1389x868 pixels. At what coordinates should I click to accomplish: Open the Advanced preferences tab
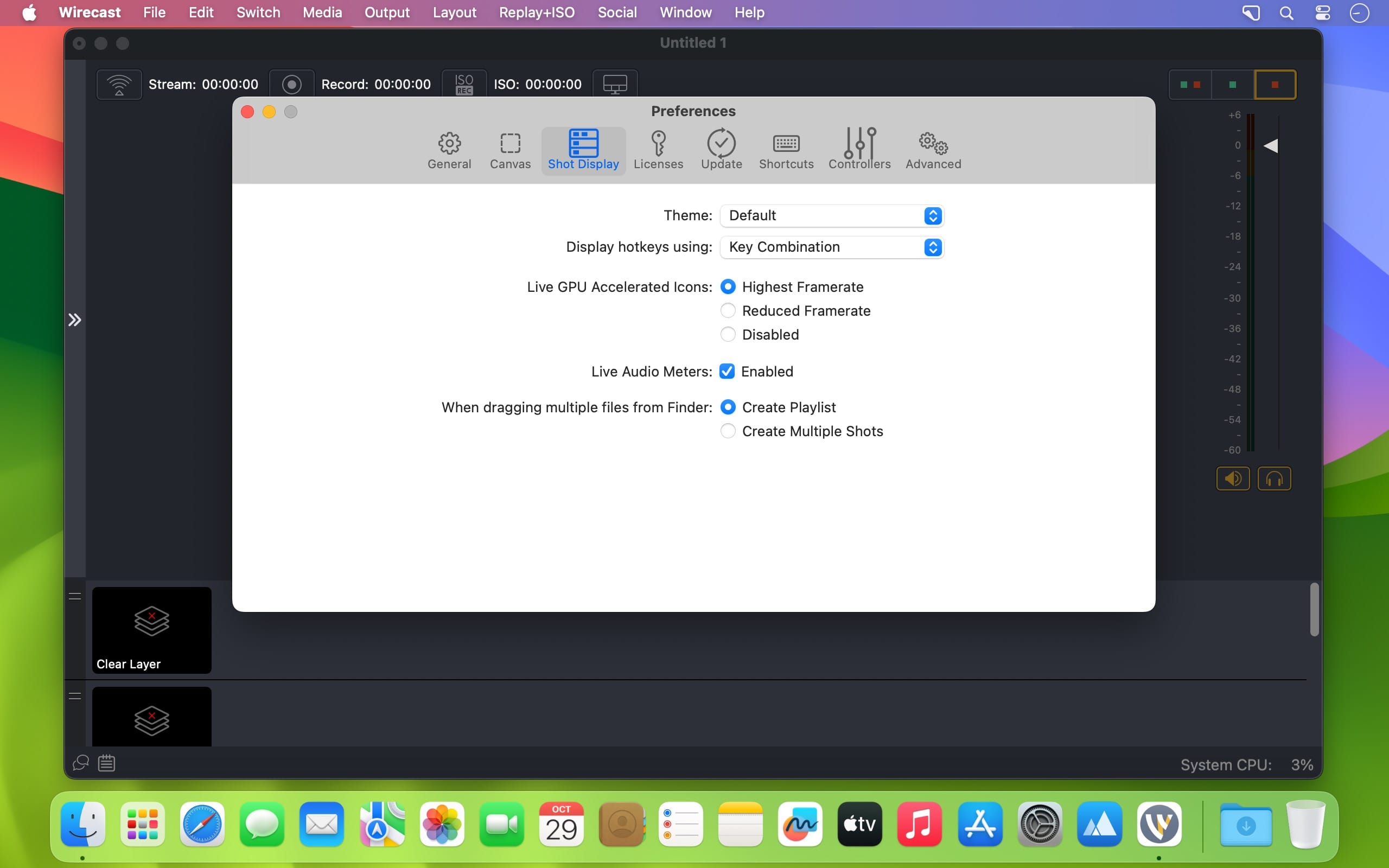(933, 150)
